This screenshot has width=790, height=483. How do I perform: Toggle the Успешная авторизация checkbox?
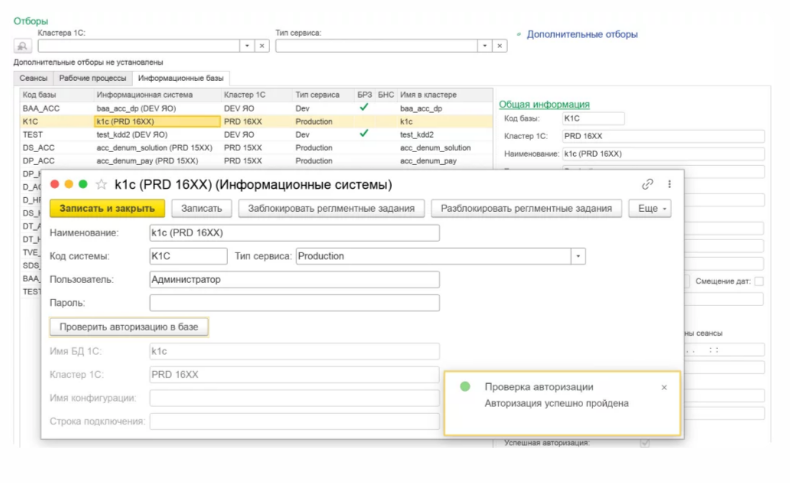[x=645, y=442]
